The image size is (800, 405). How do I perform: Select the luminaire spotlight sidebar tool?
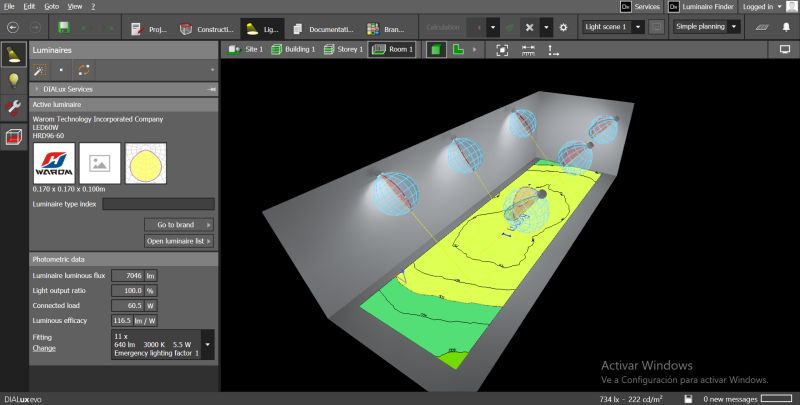(x=14, y=54)
